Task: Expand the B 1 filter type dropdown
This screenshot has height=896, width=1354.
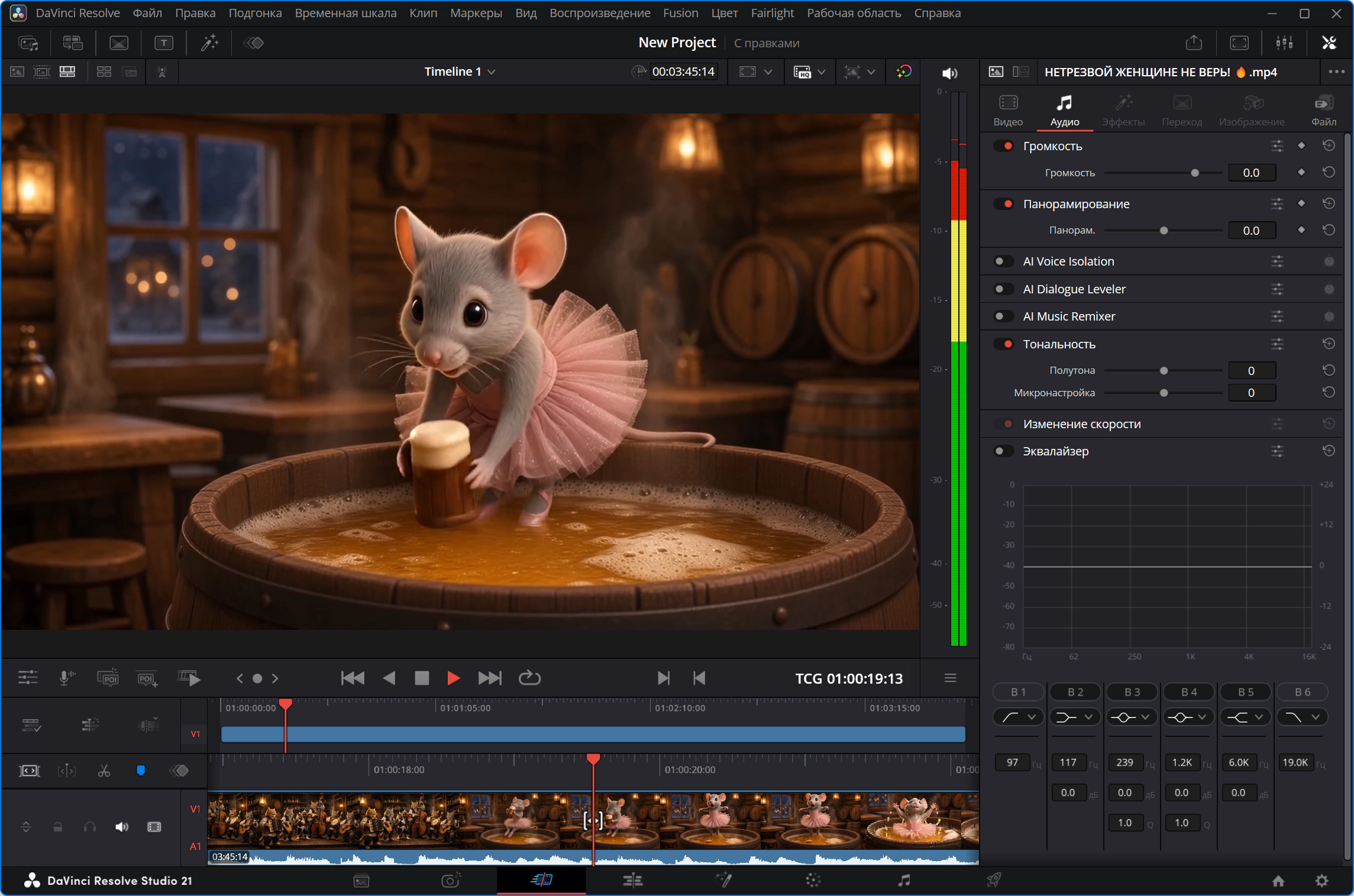Action: (1018, 717)
